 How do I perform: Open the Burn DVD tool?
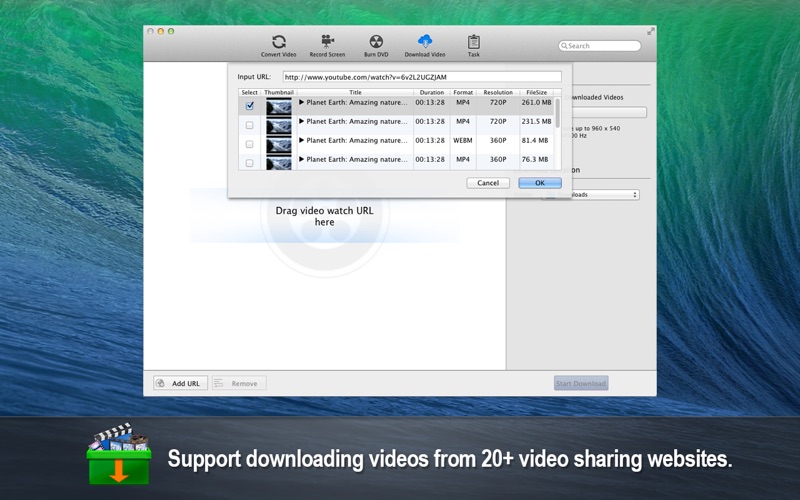pyautogui.click(x=376, y=46)
